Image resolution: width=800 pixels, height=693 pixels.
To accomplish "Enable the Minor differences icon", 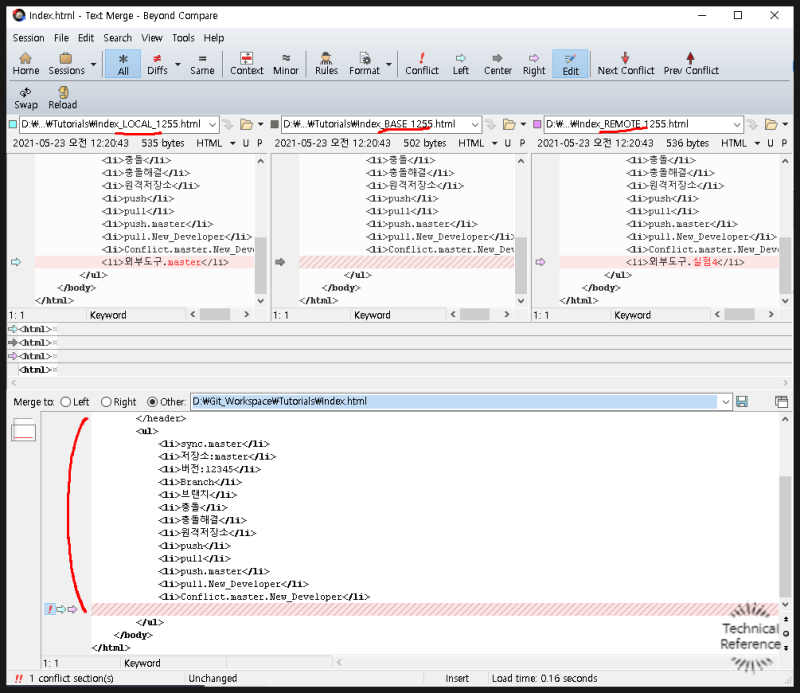I will click(286, 62).
